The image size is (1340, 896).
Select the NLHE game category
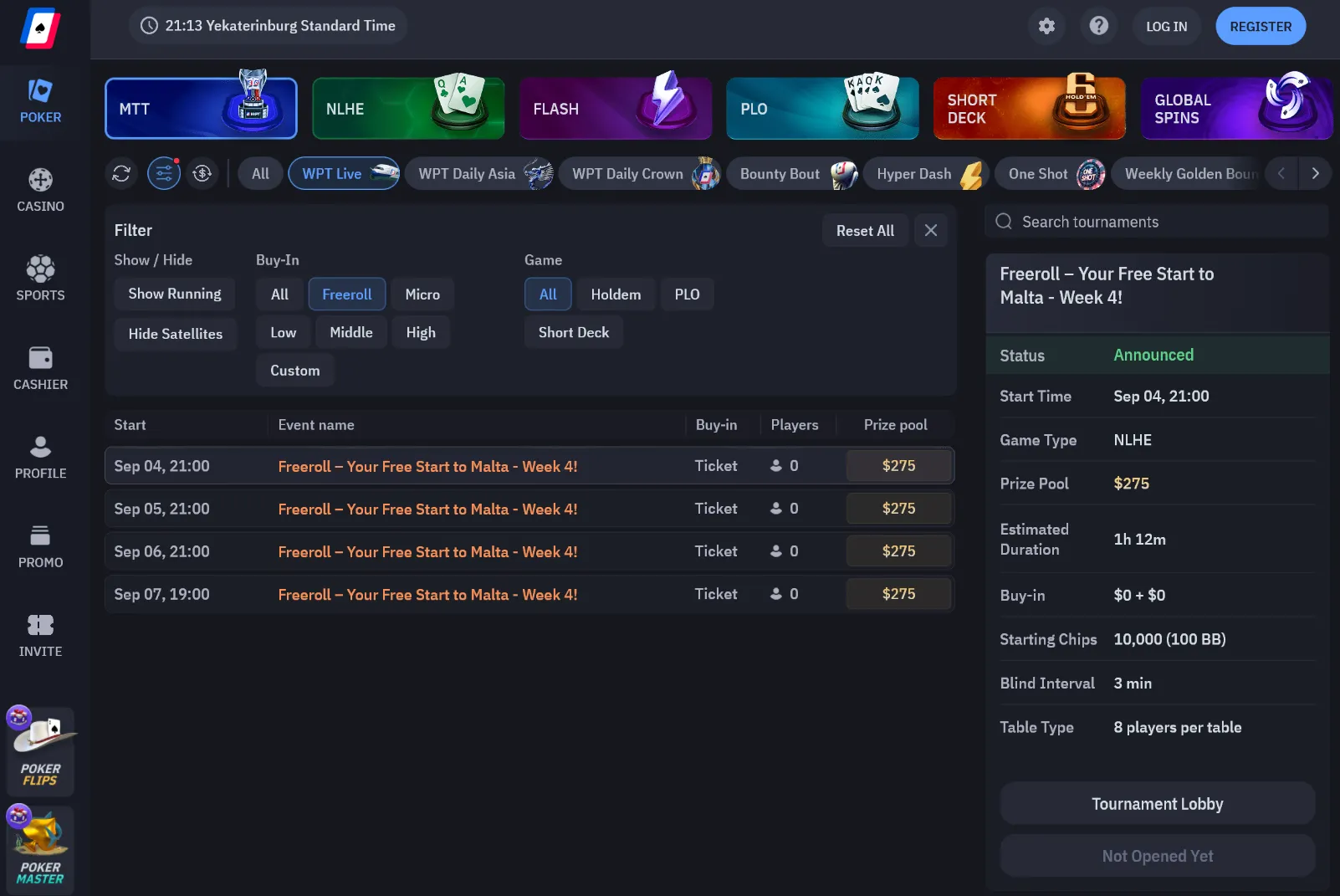point(408,109)
